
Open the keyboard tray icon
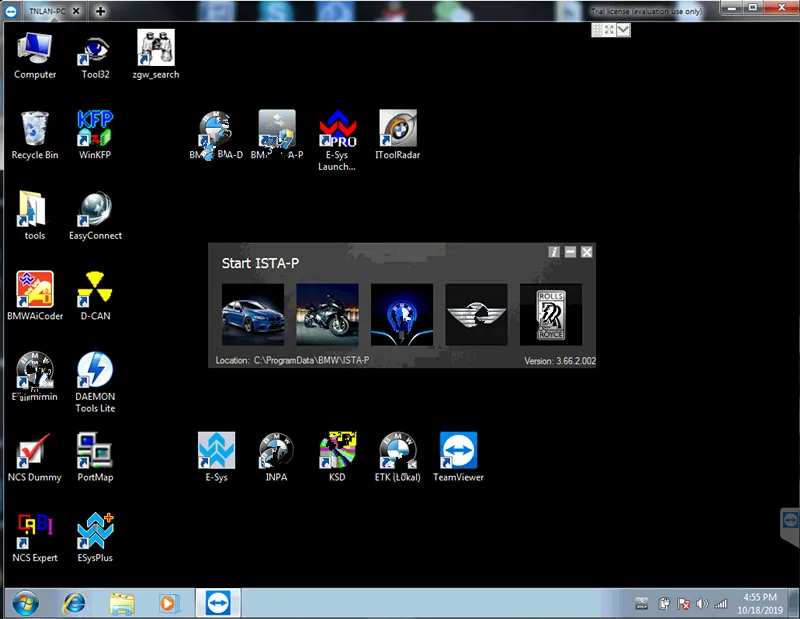(x=642, y=604)
